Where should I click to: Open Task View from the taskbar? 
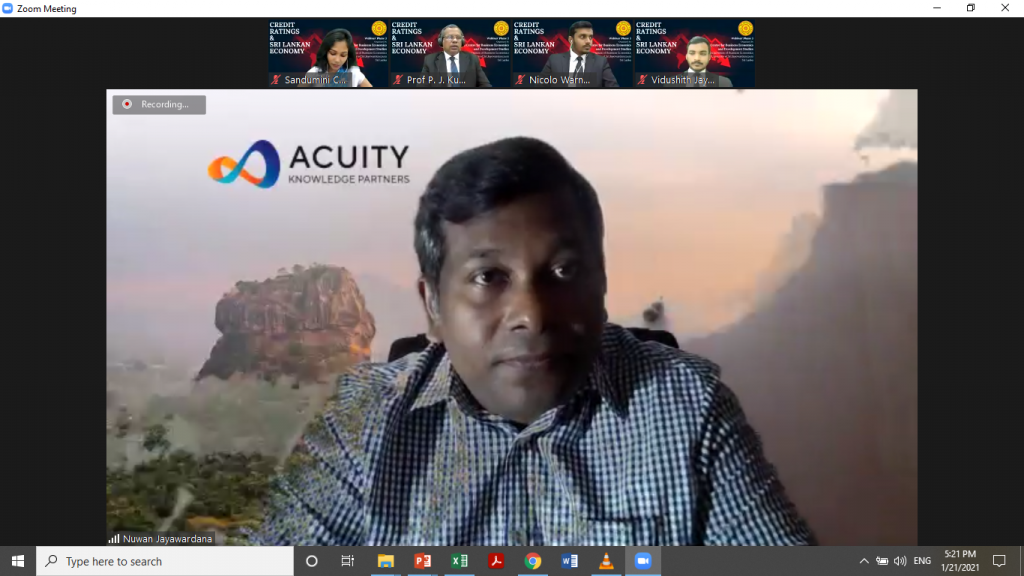[x=348, y=561]
